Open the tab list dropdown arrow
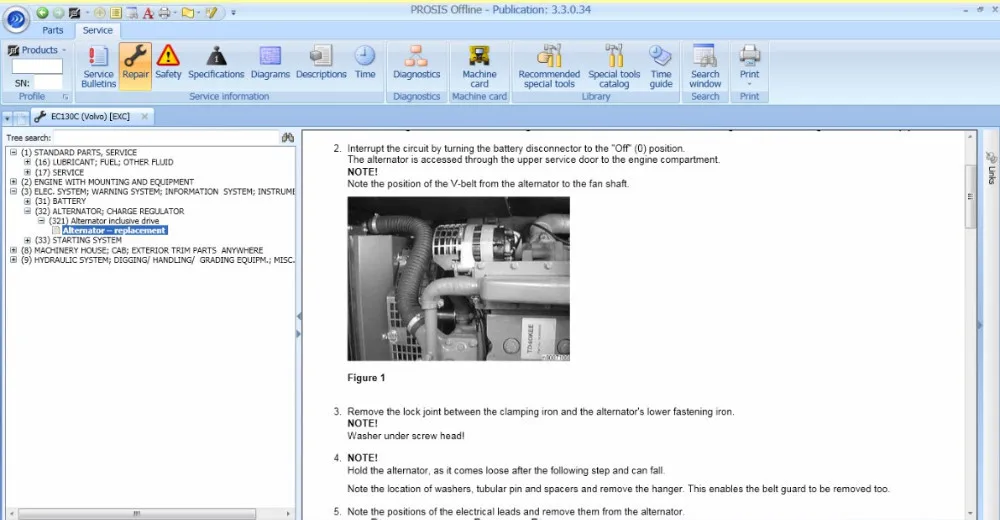The width and height of the screenshot is (1000, 520). tap(7, 118)
